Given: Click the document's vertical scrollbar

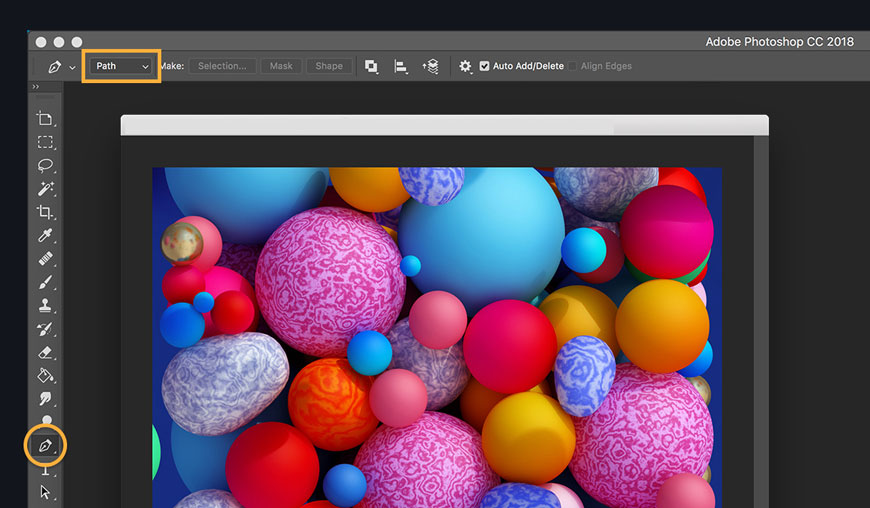Looking at the screenshot, I should coord(761,322).
